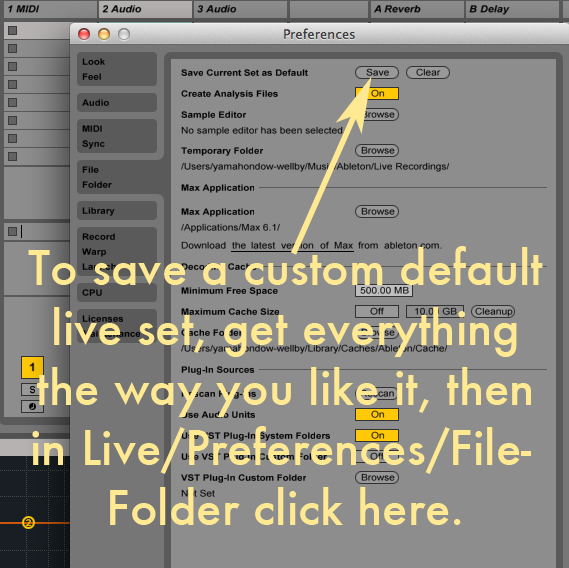
Task: Open the Audio preferences tab
Action: tap(117, 103)
